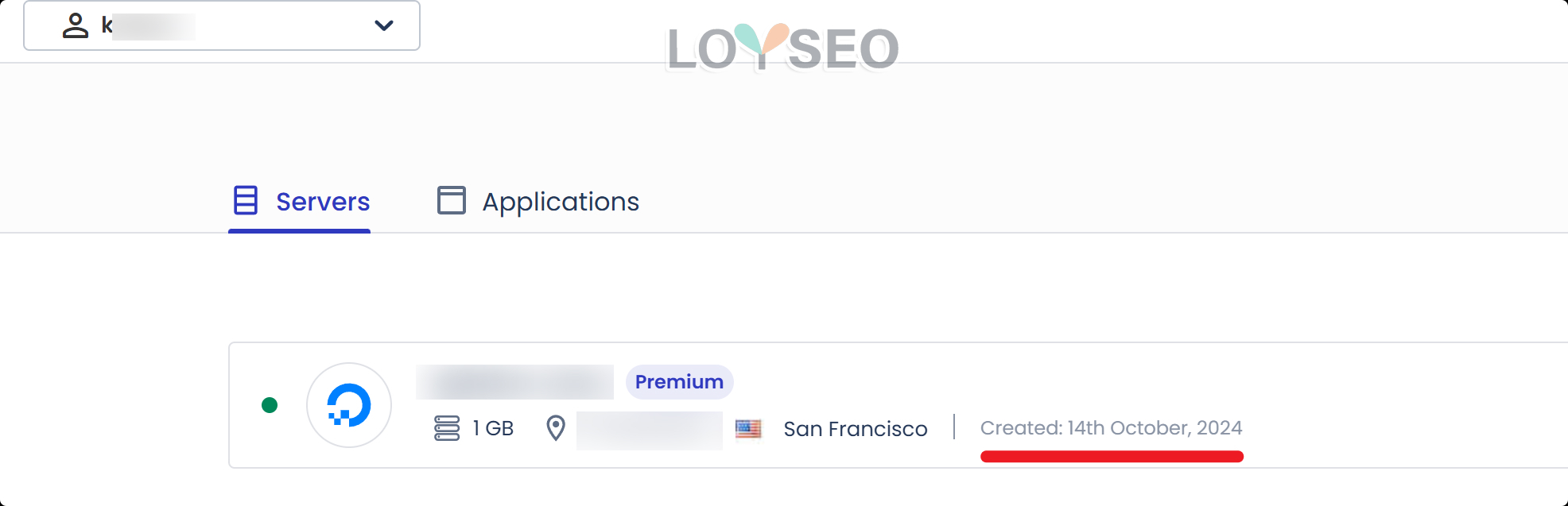Screen dimensions: 1568x506
Task: Click the Premium badge
Action: tap(679, 382)
